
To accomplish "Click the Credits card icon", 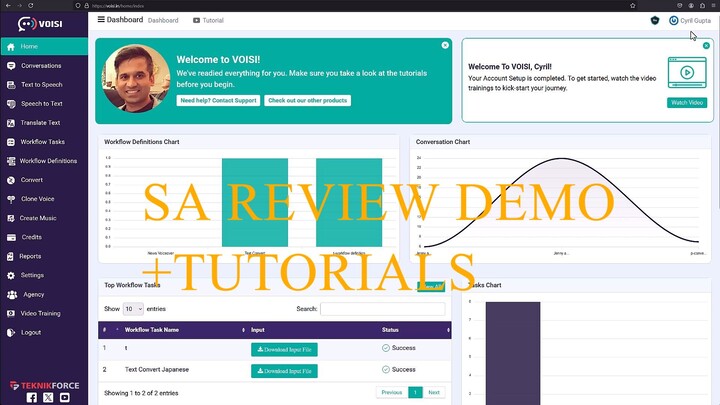I will point(11,237).
